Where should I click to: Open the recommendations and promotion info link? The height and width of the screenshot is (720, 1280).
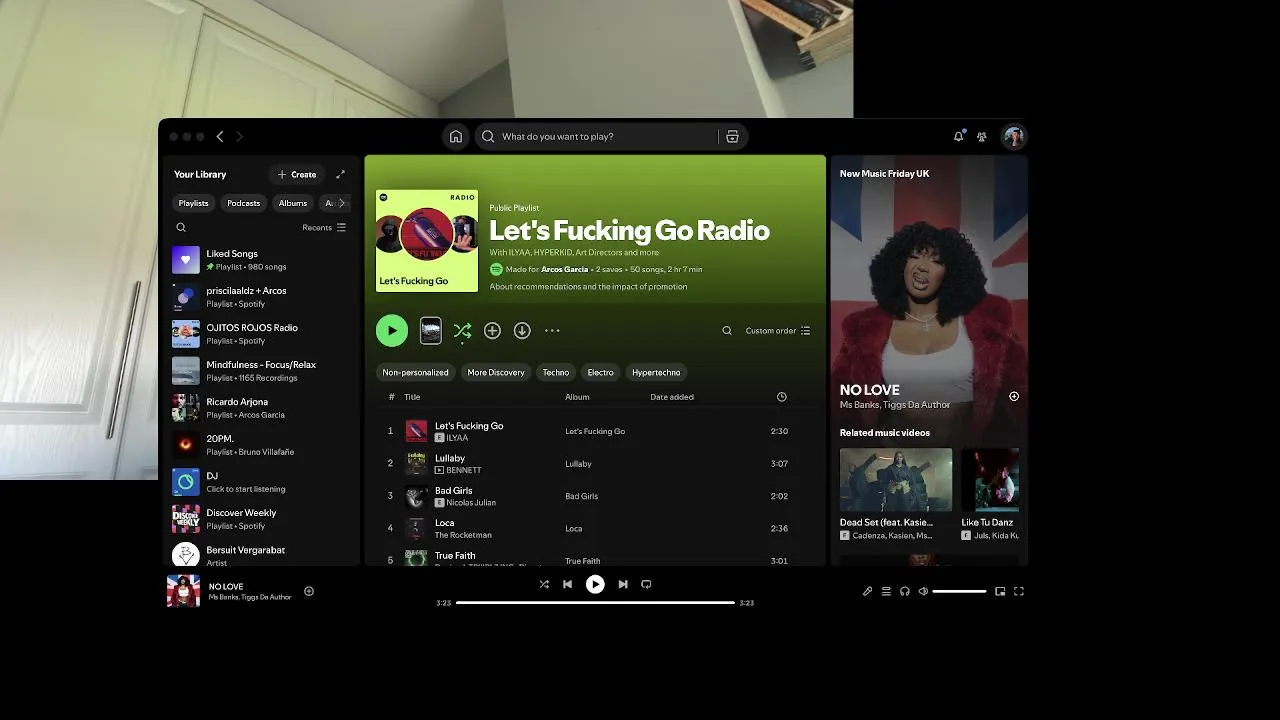tap(588, 287)
